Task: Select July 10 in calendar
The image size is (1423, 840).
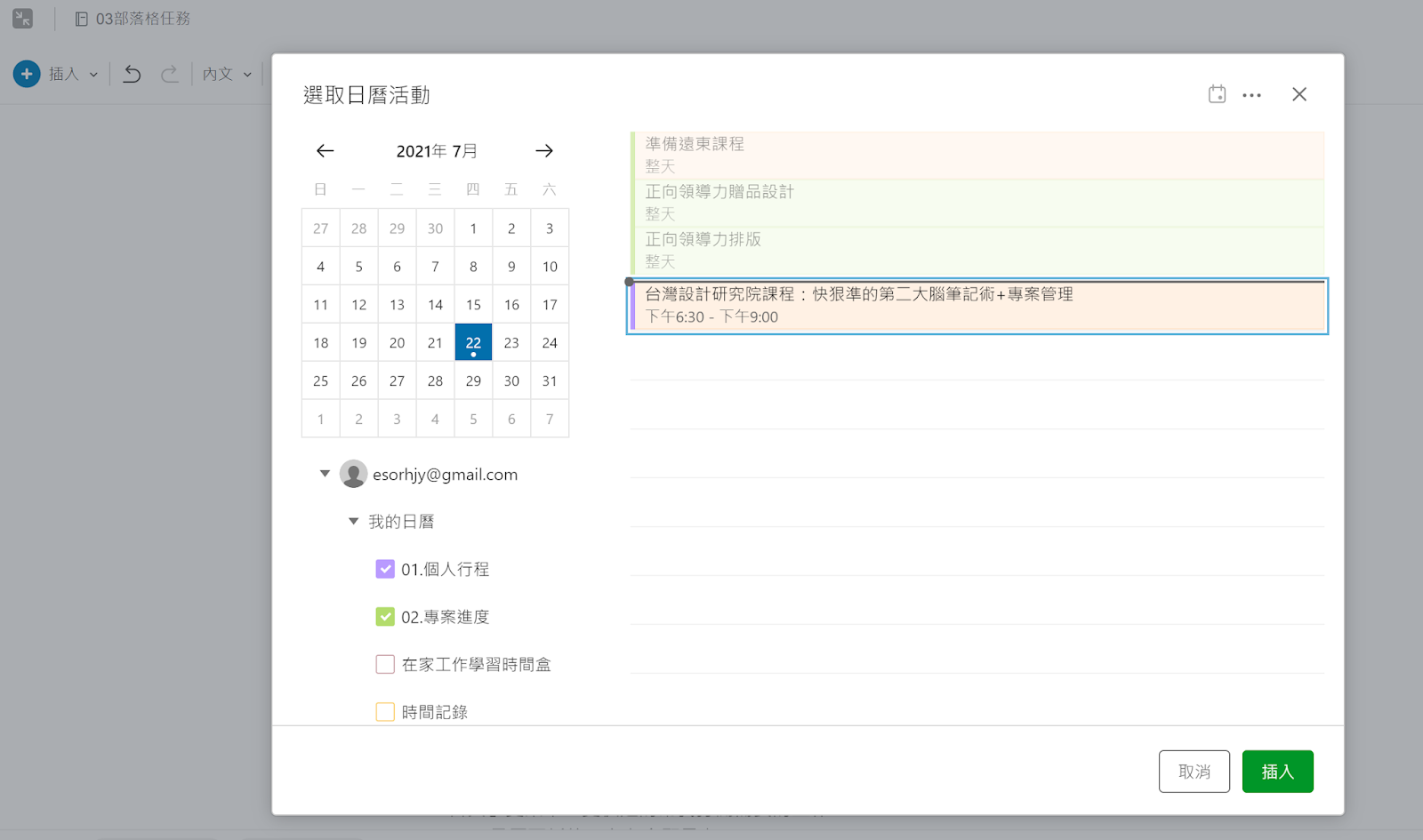Action: tap(550, 267)
